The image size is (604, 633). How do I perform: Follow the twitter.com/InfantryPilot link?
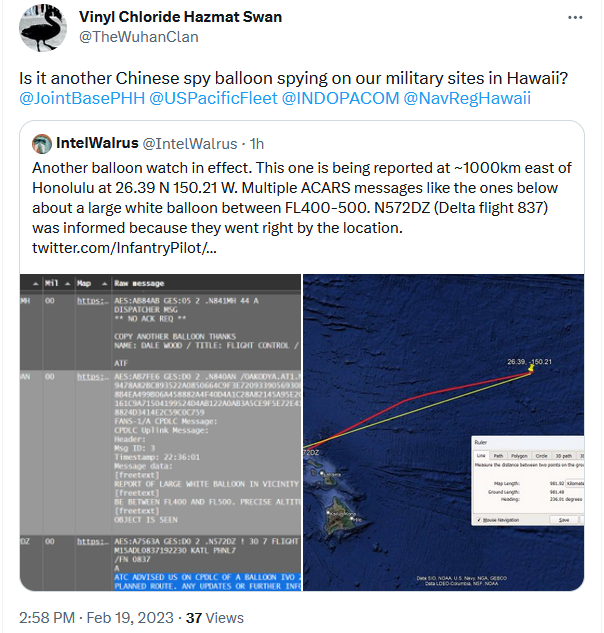(124, 248)
